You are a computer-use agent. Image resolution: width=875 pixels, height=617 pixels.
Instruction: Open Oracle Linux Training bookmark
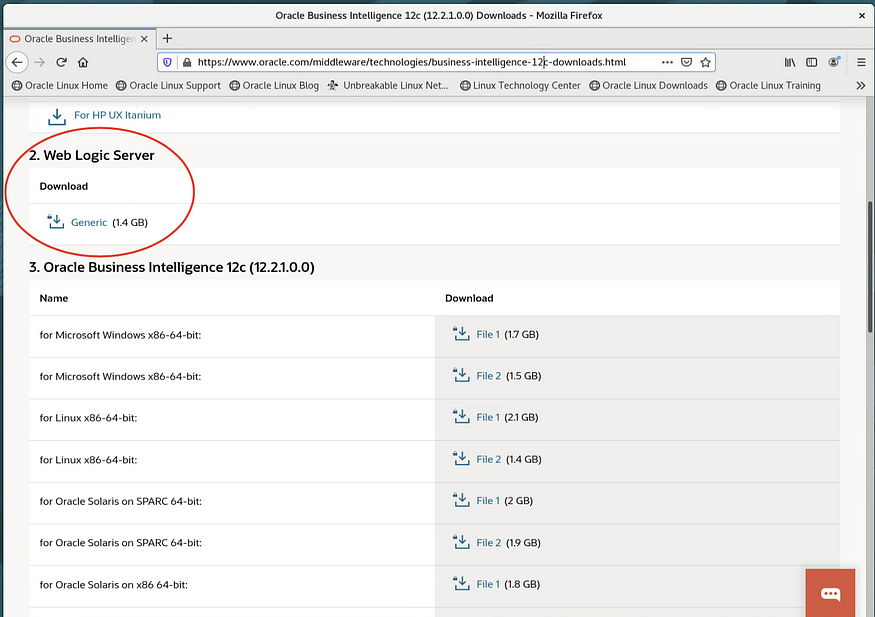[768, 85]
